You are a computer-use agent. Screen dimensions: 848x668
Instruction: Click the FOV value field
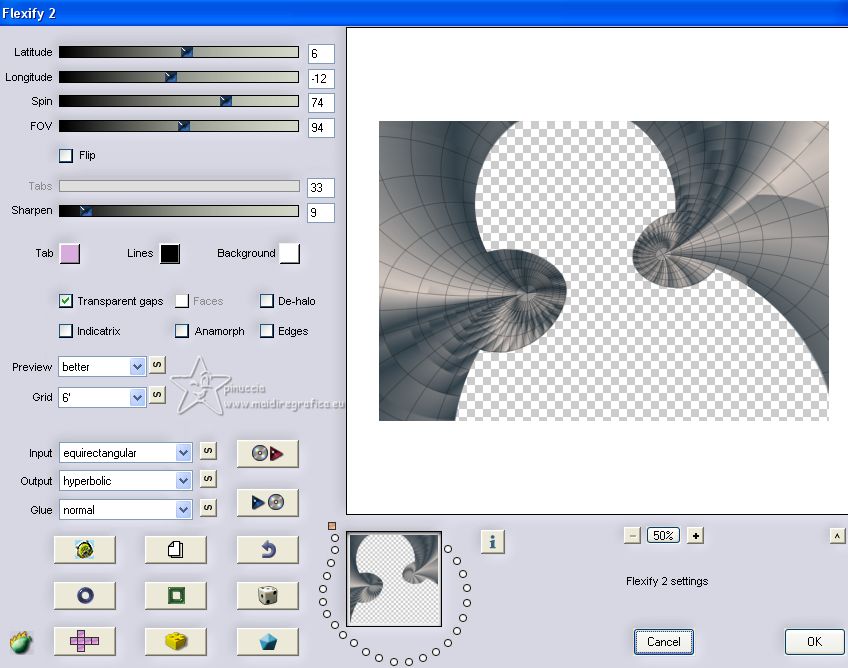click(321, 128)
